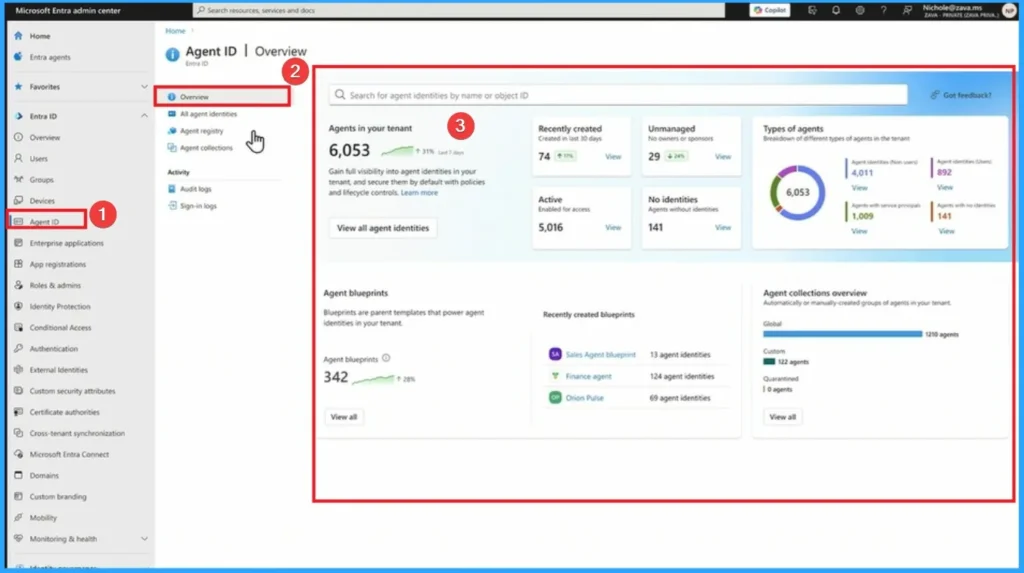The image size is (1024, 573).
Task: Click the Agent blueprints info icon
Action: 386,358
